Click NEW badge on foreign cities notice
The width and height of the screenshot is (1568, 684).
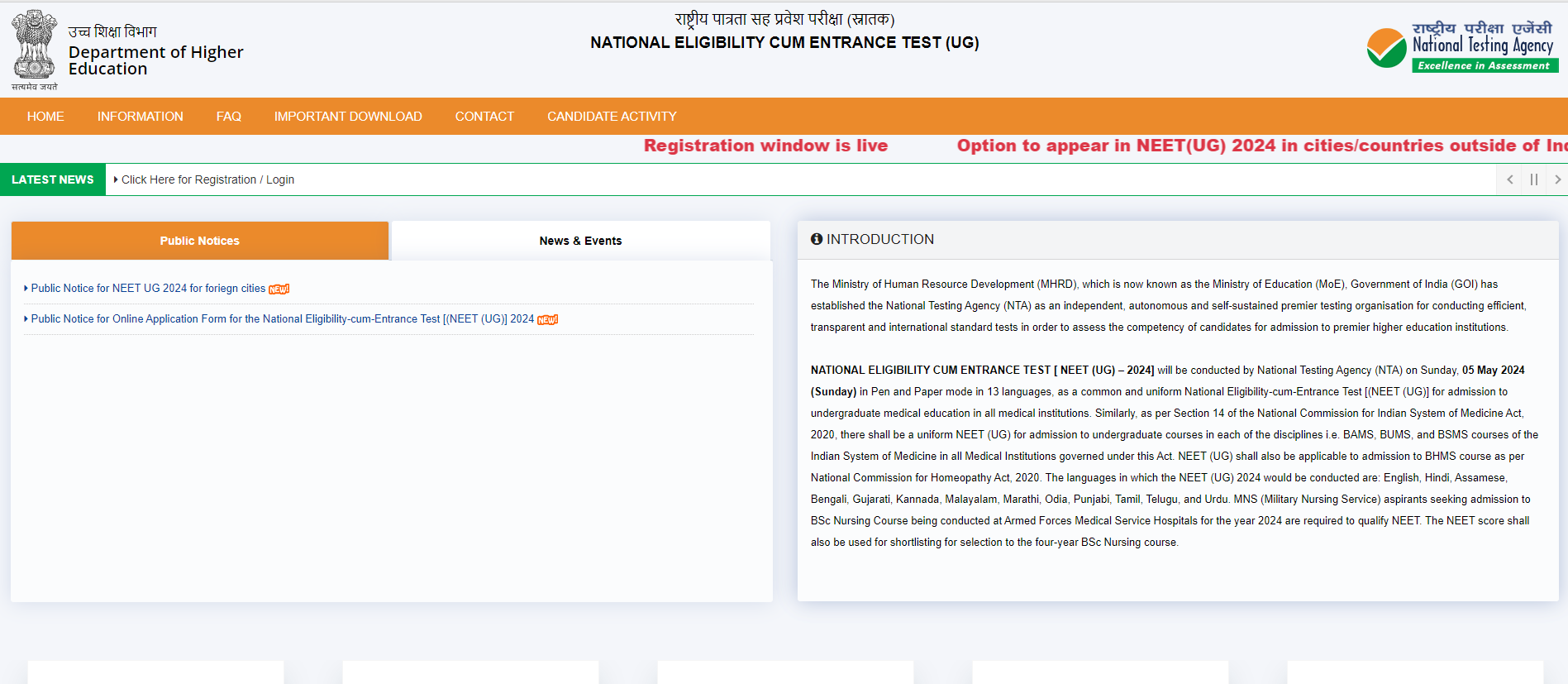pyautogui.click(x=279, y=289)
